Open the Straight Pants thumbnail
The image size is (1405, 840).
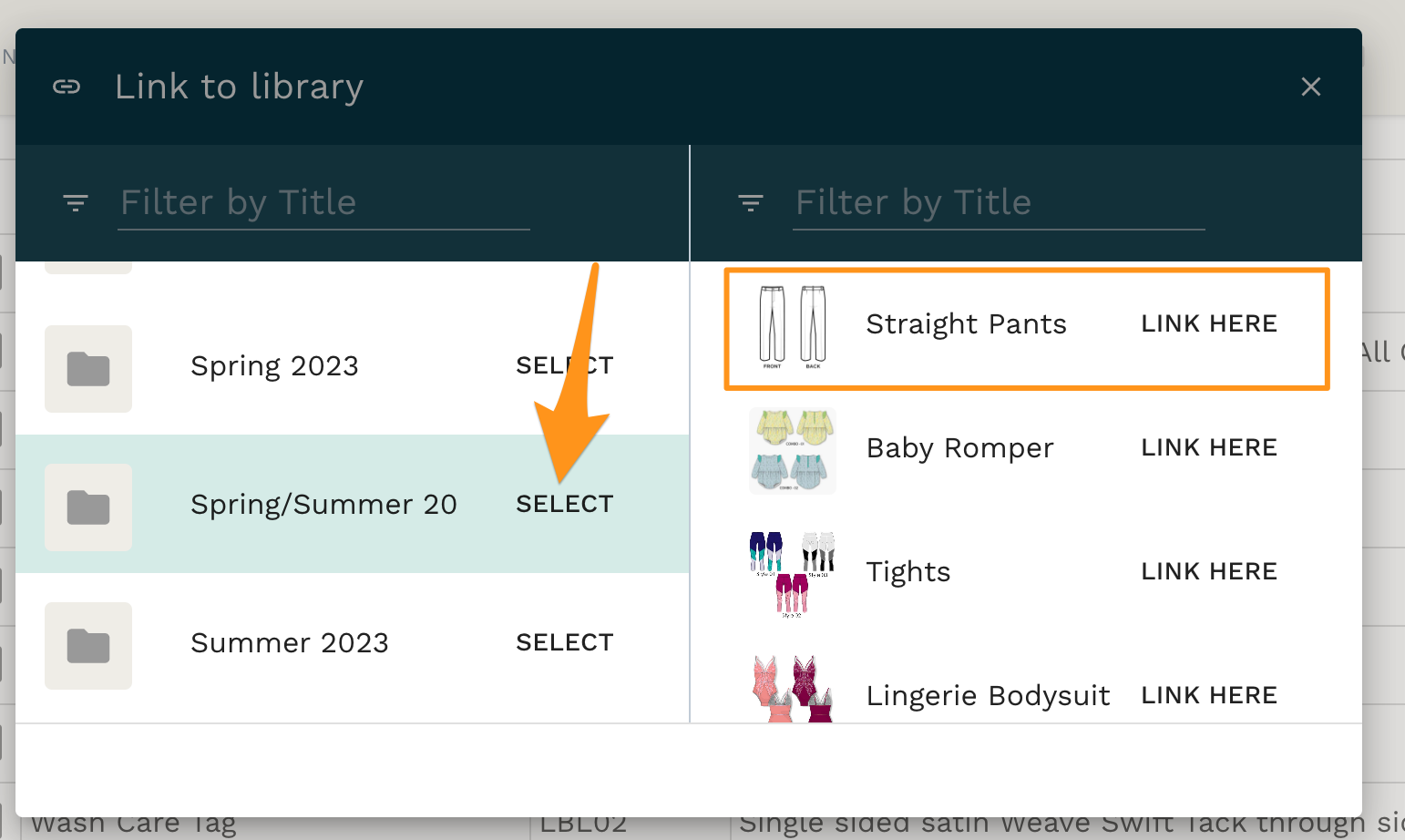[793, 326]
